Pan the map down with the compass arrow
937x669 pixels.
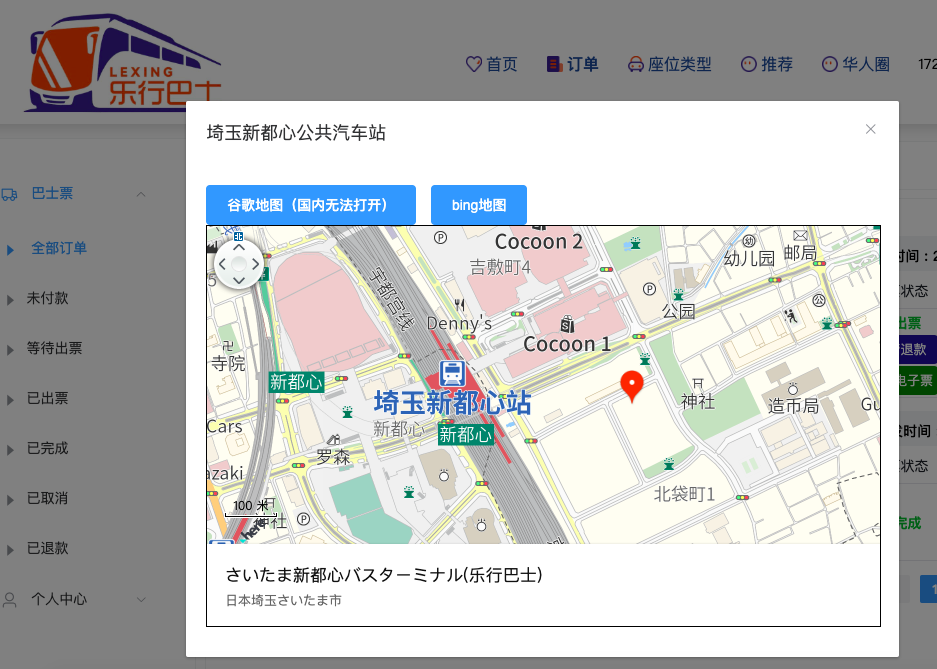click(238, 280)
